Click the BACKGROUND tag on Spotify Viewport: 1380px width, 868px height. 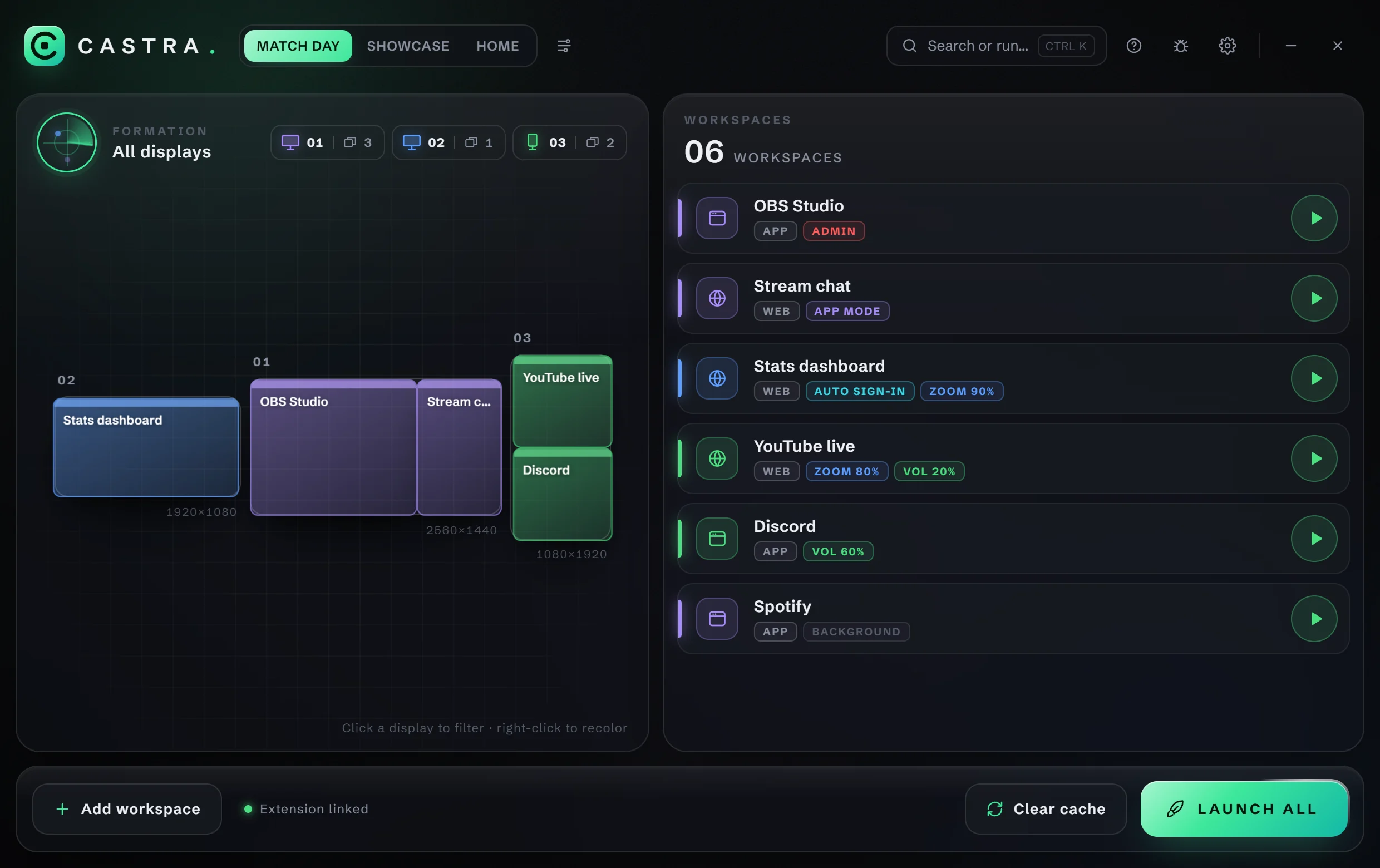(x=856, y=632)
